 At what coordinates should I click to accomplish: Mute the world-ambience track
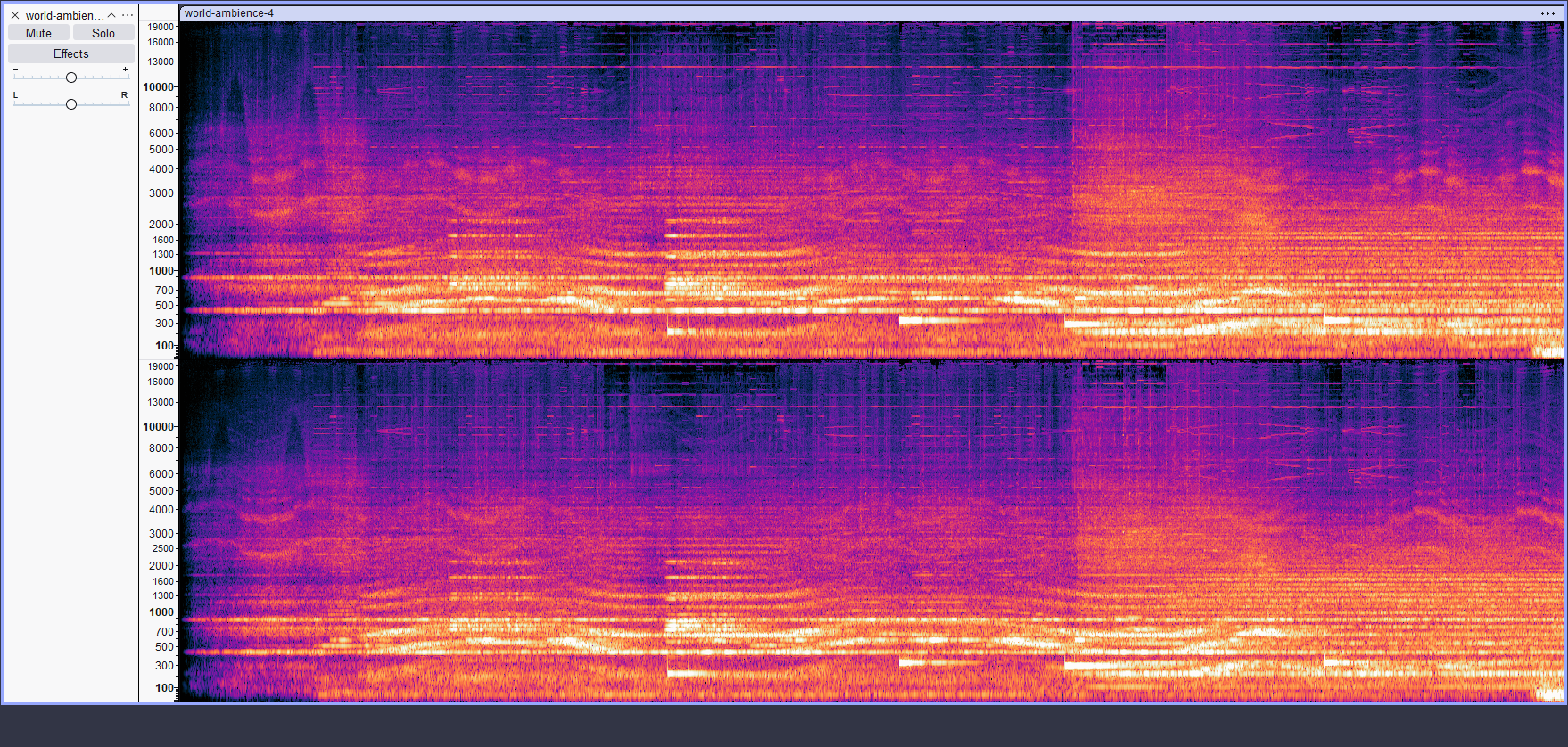coord(38,33)
